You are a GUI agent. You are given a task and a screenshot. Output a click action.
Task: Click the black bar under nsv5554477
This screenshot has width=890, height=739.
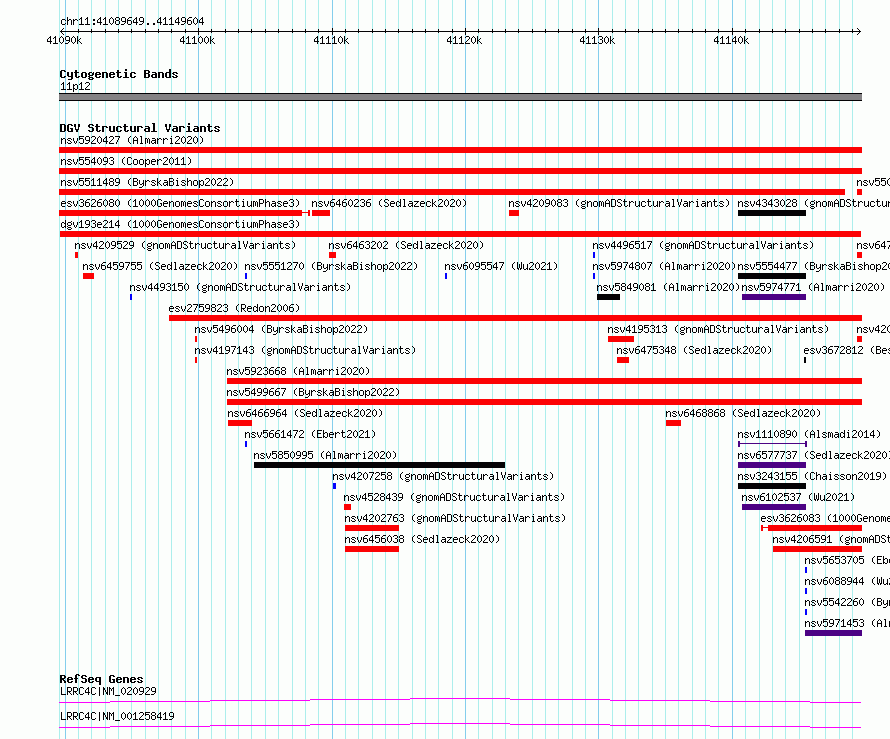point(771,276)
